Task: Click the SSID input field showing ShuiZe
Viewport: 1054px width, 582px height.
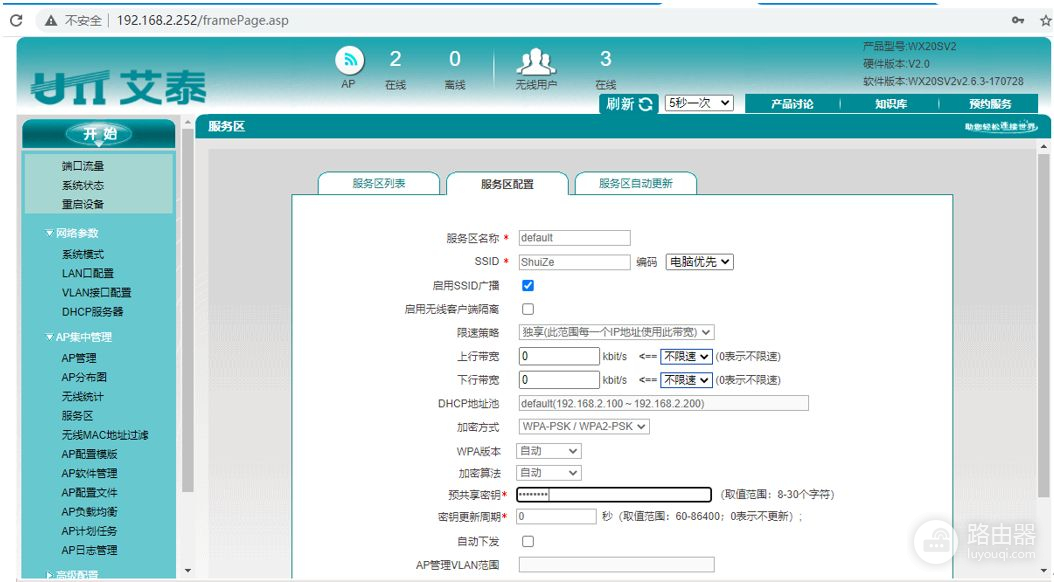Action: (573, 261)
